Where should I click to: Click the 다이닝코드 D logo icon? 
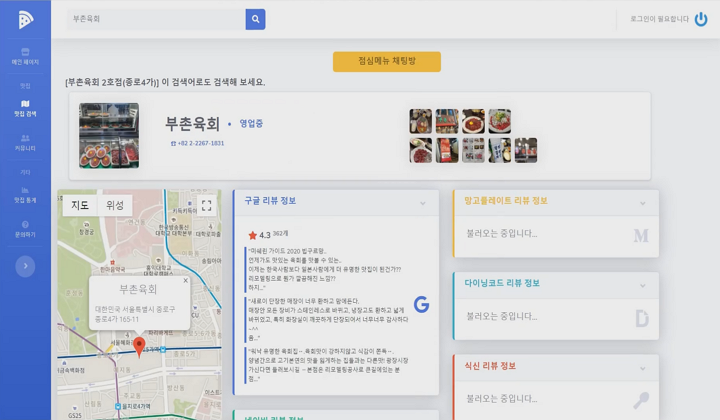pos(641,318)
